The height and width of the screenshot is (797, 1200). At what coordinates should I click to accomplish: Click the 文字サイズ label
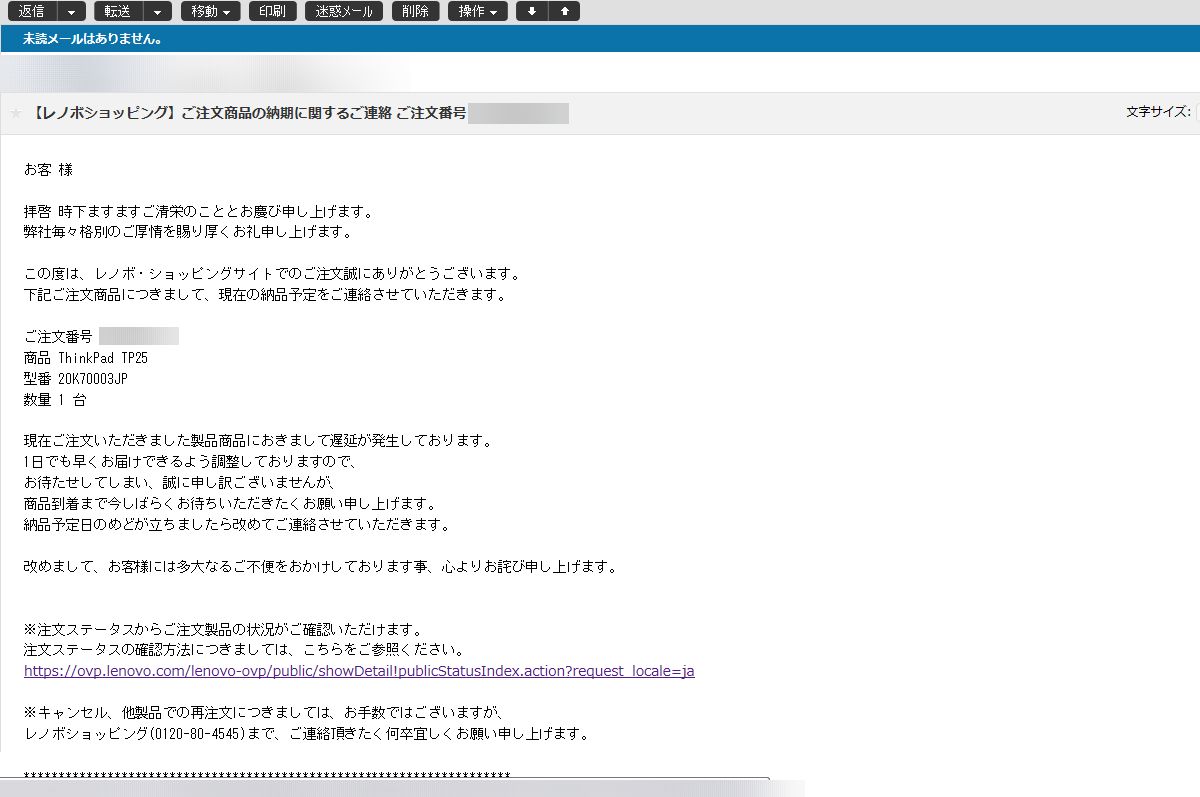pos(1158,112)
